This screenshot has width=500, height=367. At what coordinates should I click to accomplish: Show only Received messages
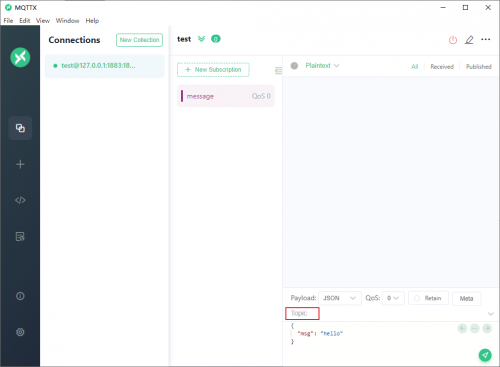click(x=442, y=67)
